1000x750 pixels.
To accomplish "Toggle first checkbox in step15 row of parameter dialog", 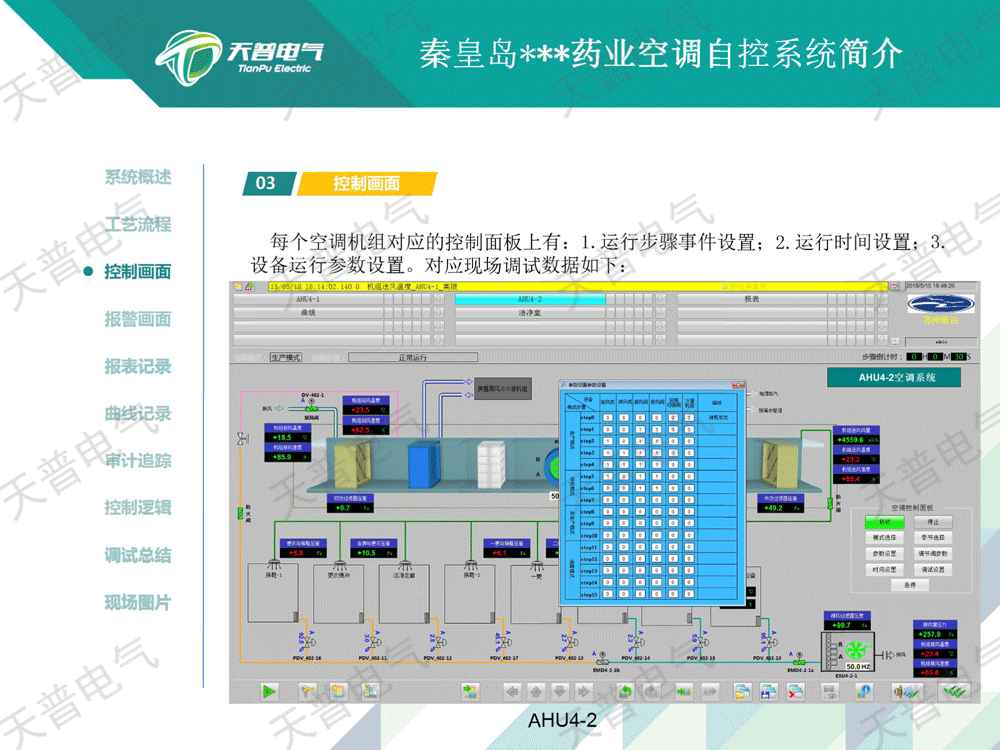I will [608, 594].
